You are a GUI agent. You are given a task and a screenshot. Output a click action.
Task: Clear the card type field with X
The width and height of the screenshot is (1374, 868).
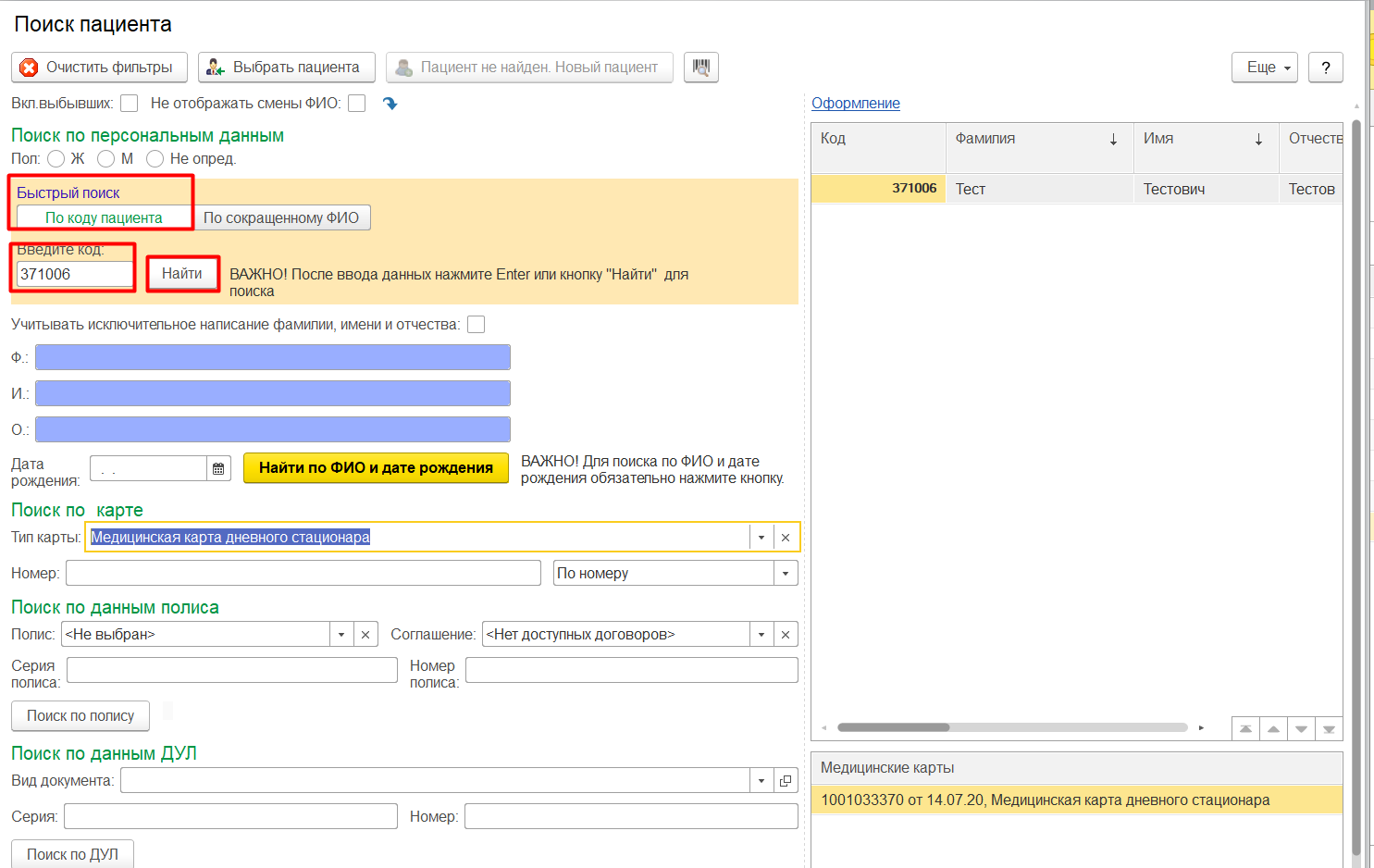[x=786, y=538]
